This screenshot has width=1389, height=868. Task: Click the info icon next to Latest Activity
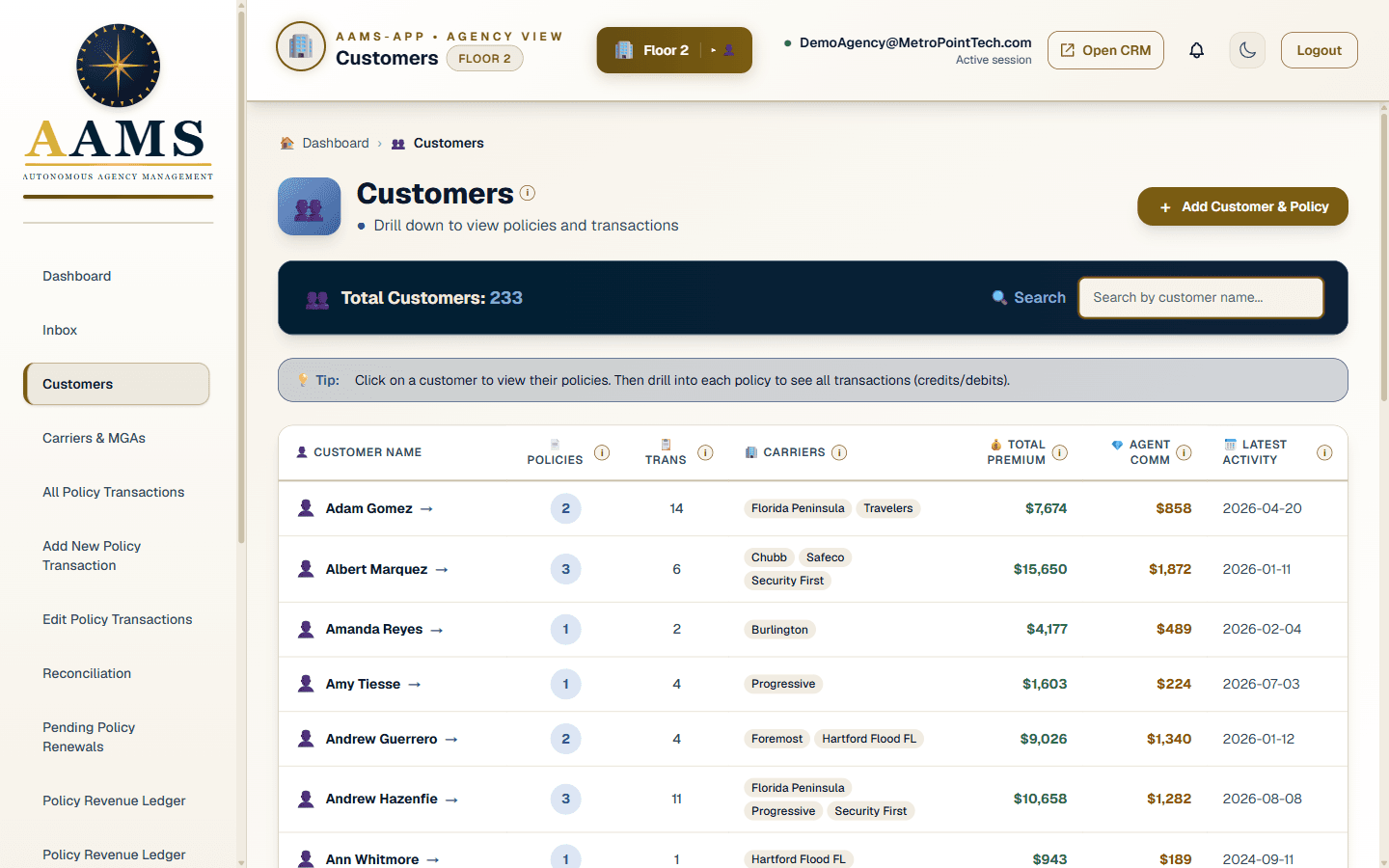click(1324, 452)
